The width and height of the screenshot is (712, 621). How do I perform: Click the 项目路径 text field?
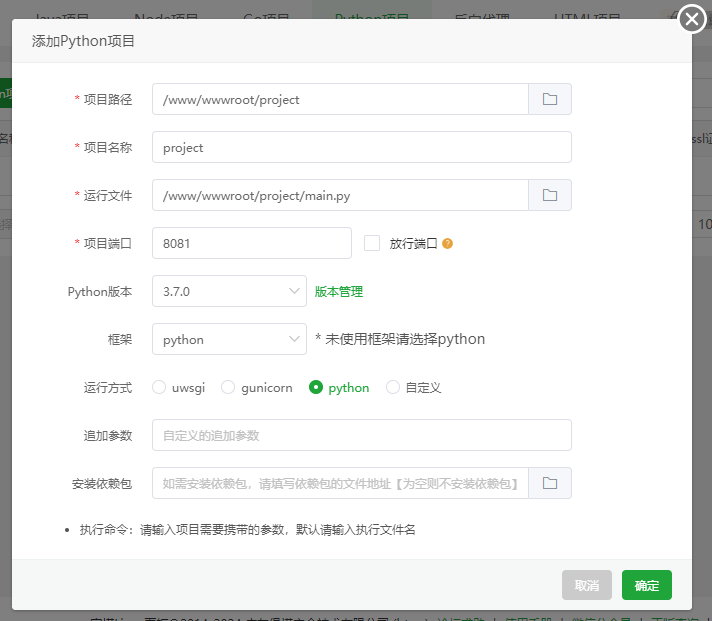[340, 99]
